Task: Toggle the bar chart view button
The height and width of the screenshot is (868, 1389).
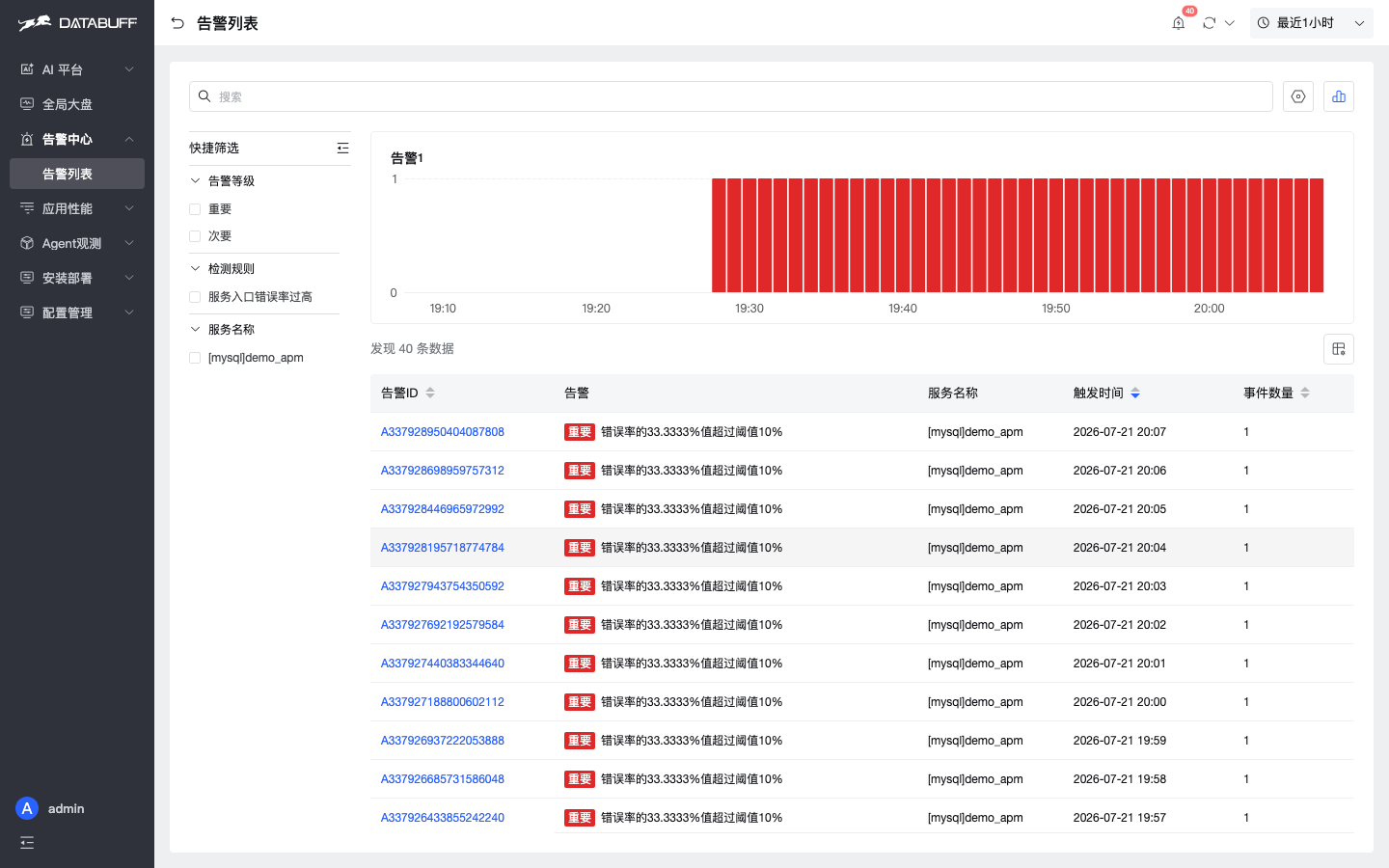Action: point(1339,96)
